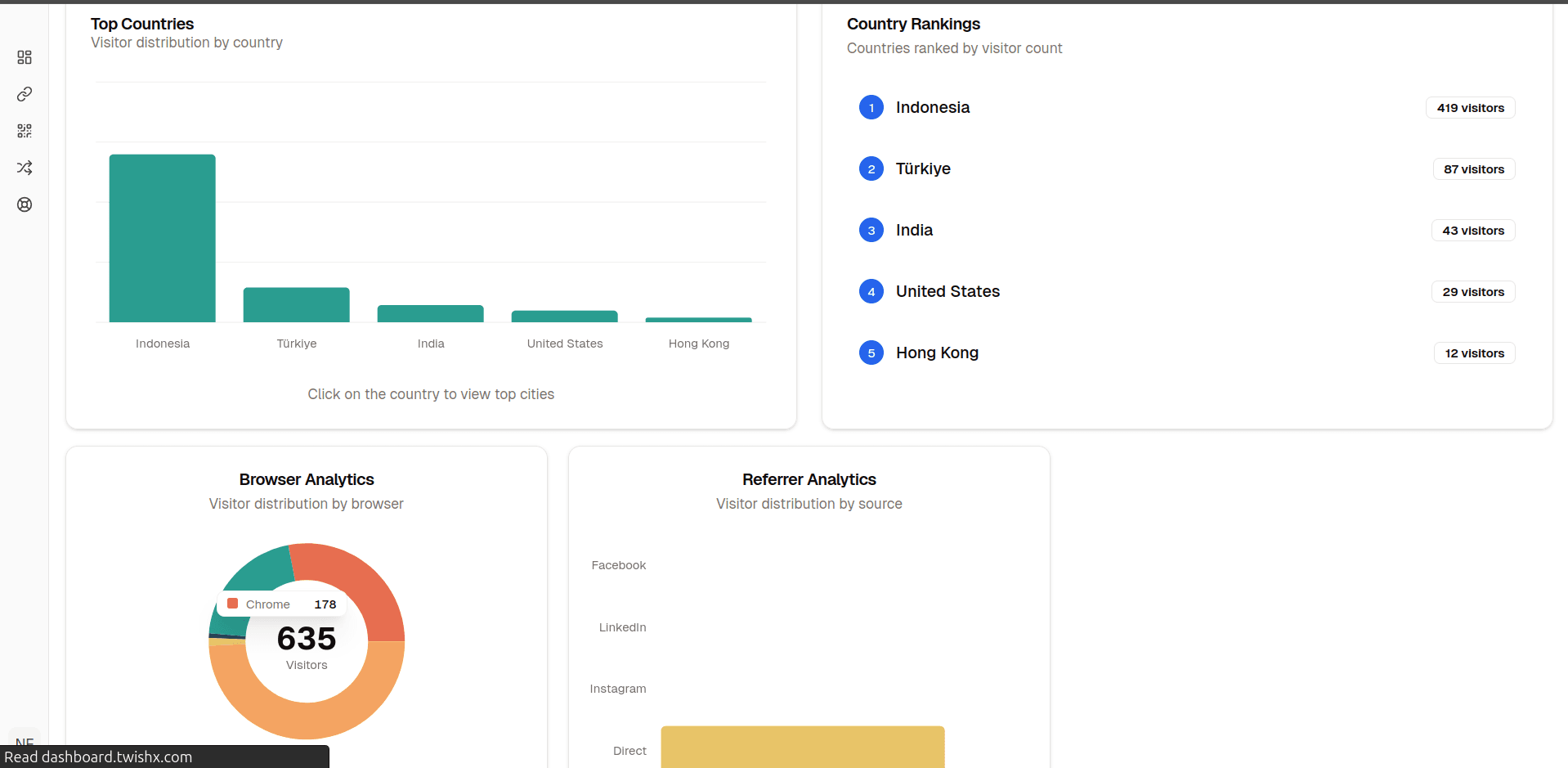
Task: Click the "Direct" label in Referrer Analytics
Action: [x=629, y=751]
